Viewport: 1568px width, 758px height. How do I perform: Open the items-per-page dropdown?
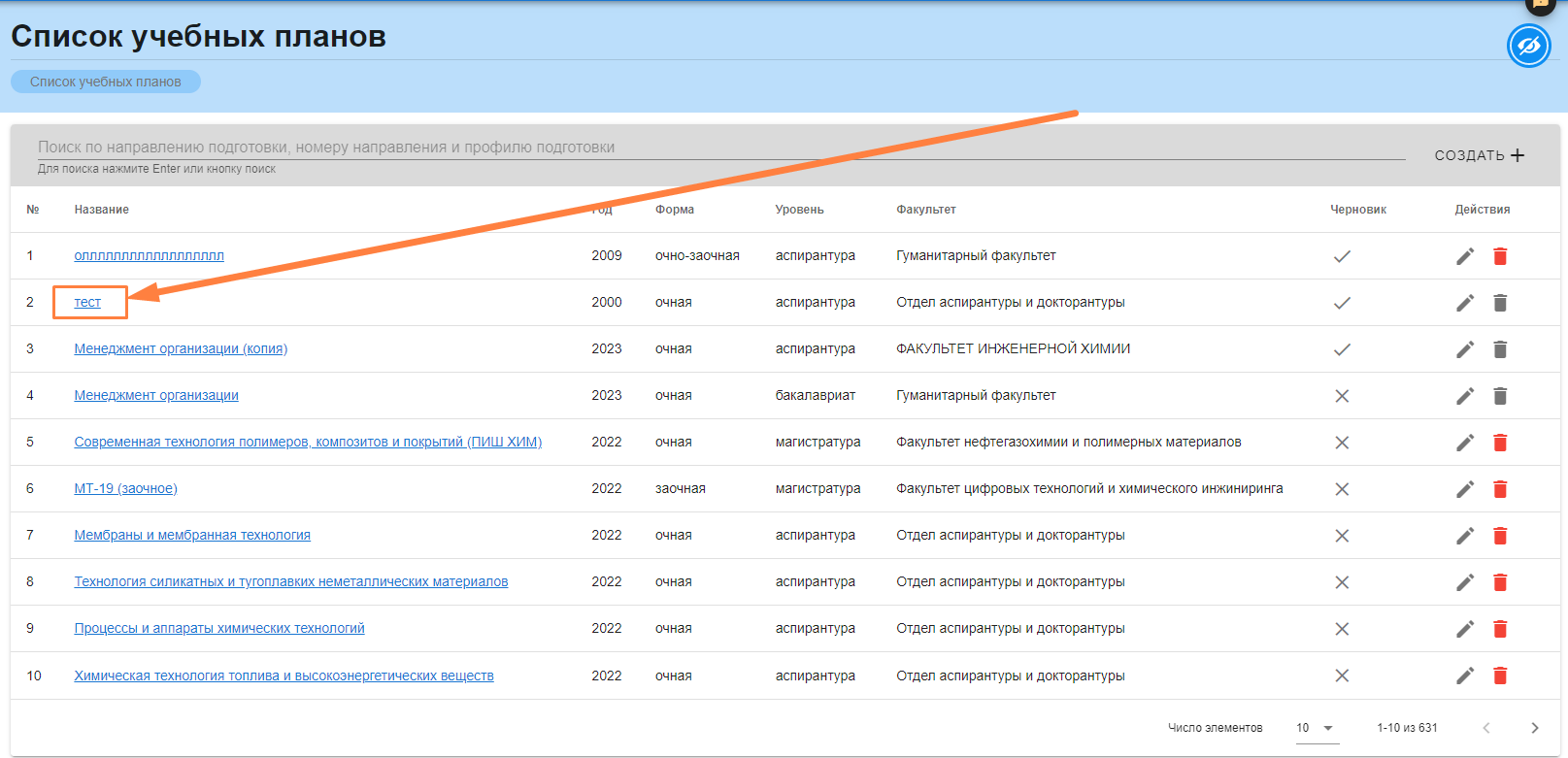[1317, 728]
